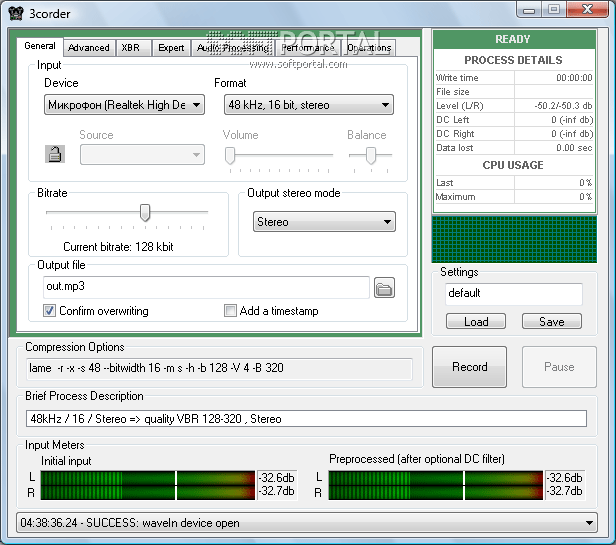Click the green CPU usage graph
Screen dimensions: 616x545
(514, 239)
